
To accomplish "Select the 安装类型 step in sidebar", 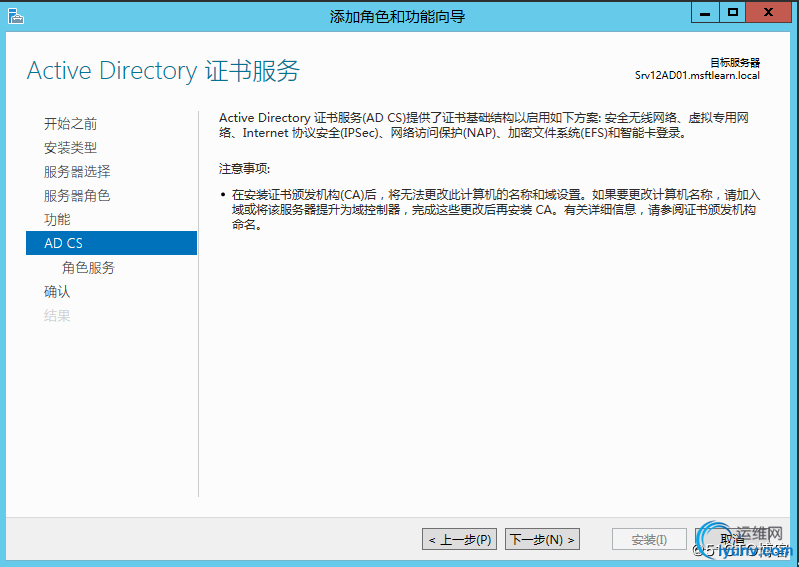I will [70, 148].
